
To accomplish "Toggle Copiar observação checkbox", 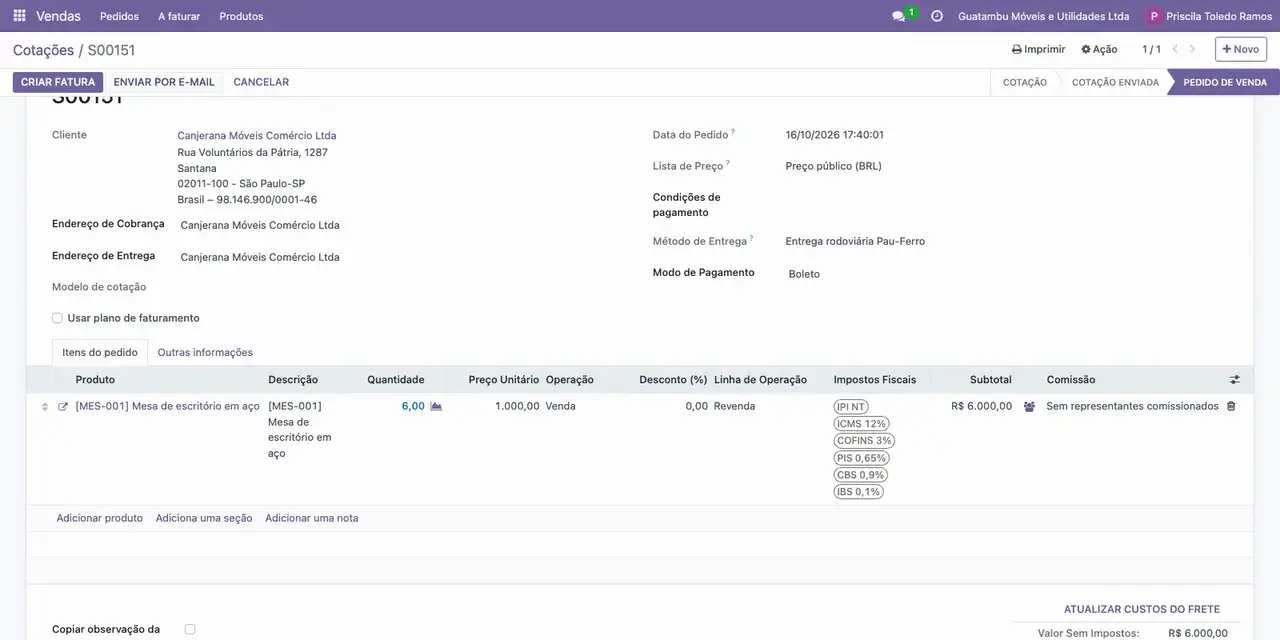I will click(190, 629).
